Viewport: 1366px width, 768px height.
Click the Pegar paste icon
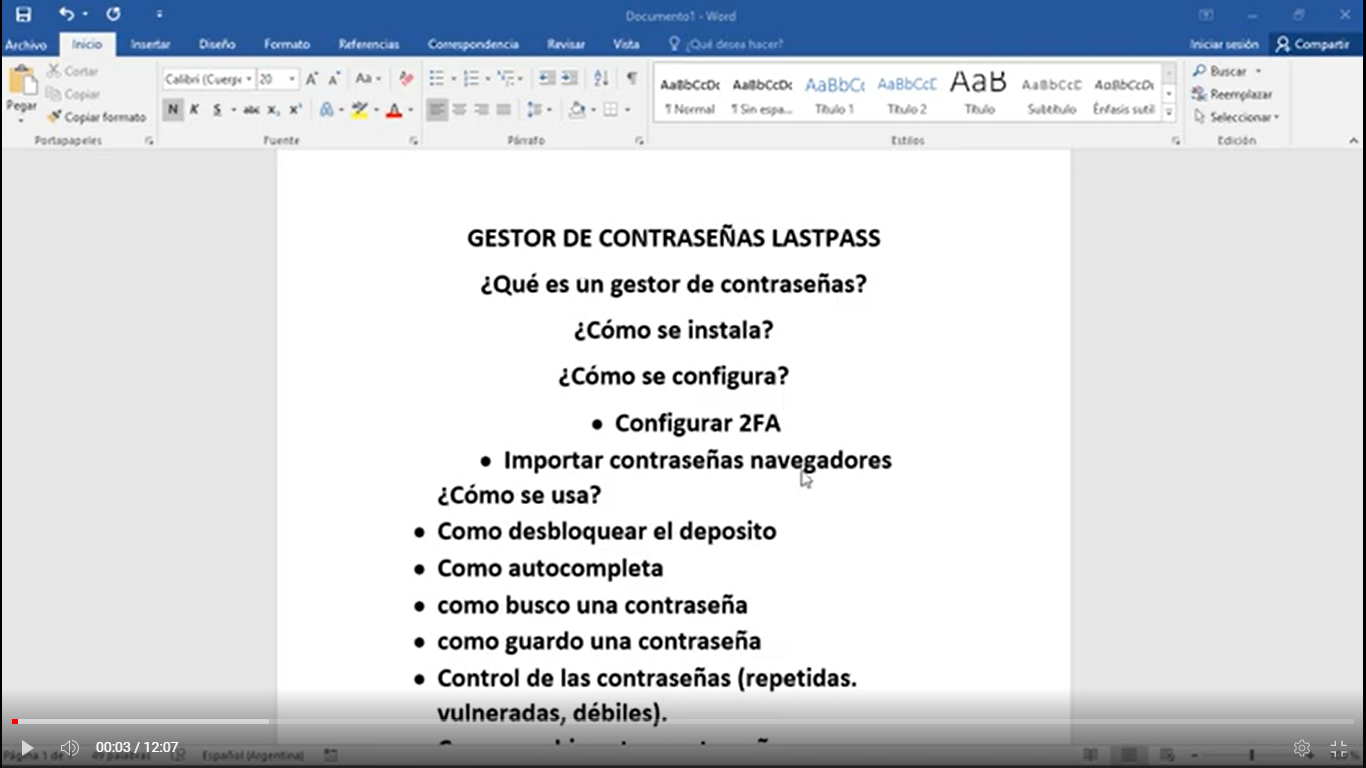[x=21, y=82]
